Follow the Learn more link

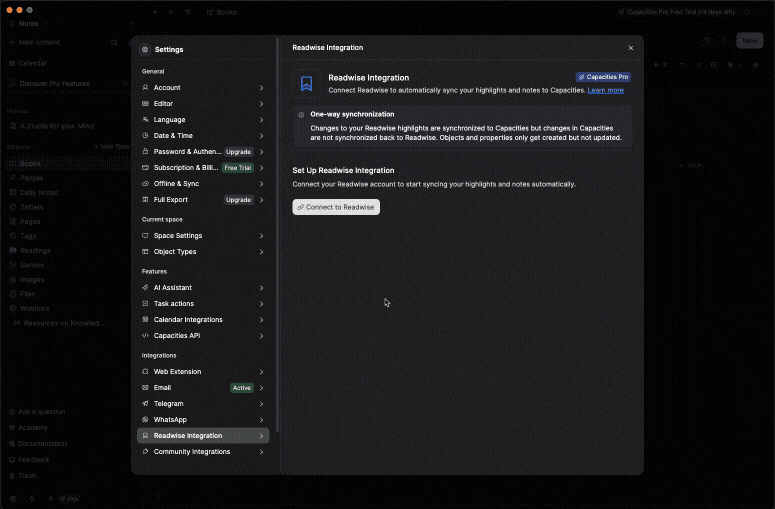coord(605,90)
